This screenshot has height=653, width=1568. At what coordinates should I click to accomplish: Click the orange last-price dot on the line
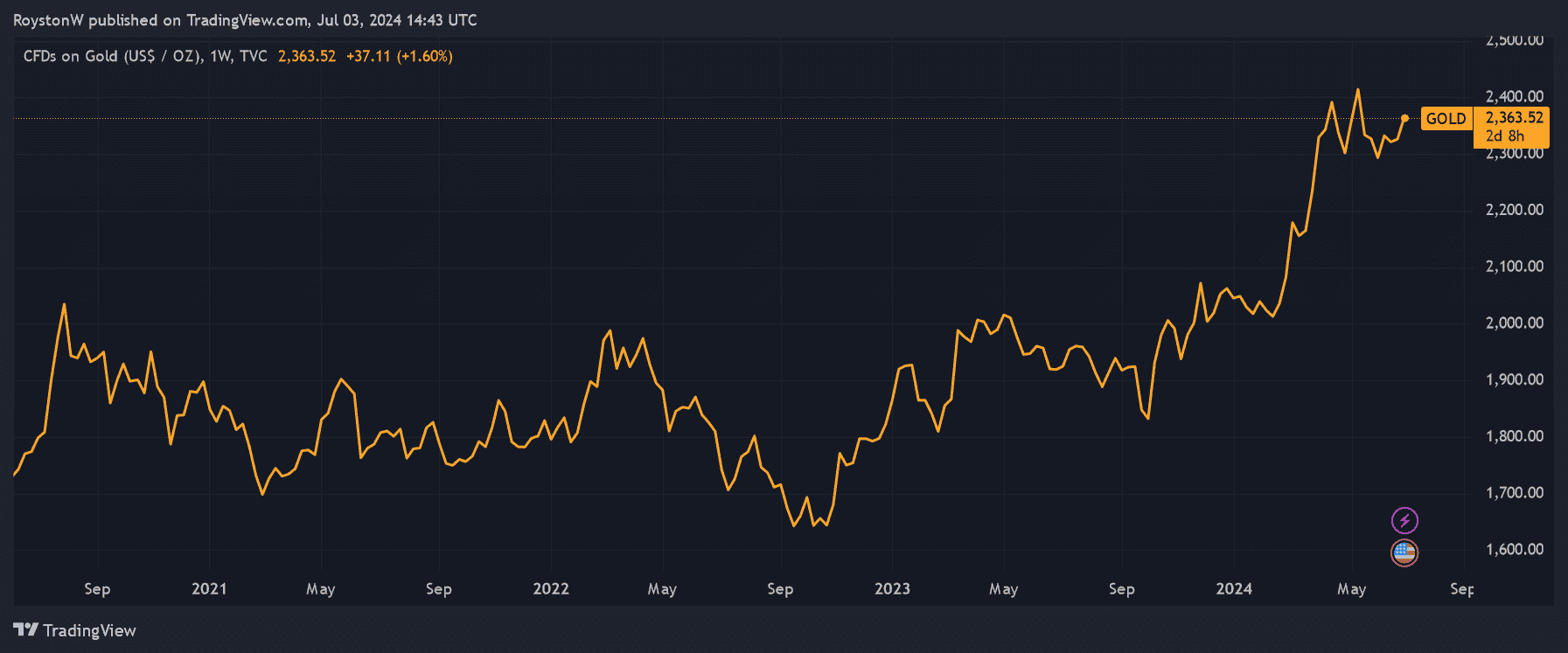tap(1404, 118)
